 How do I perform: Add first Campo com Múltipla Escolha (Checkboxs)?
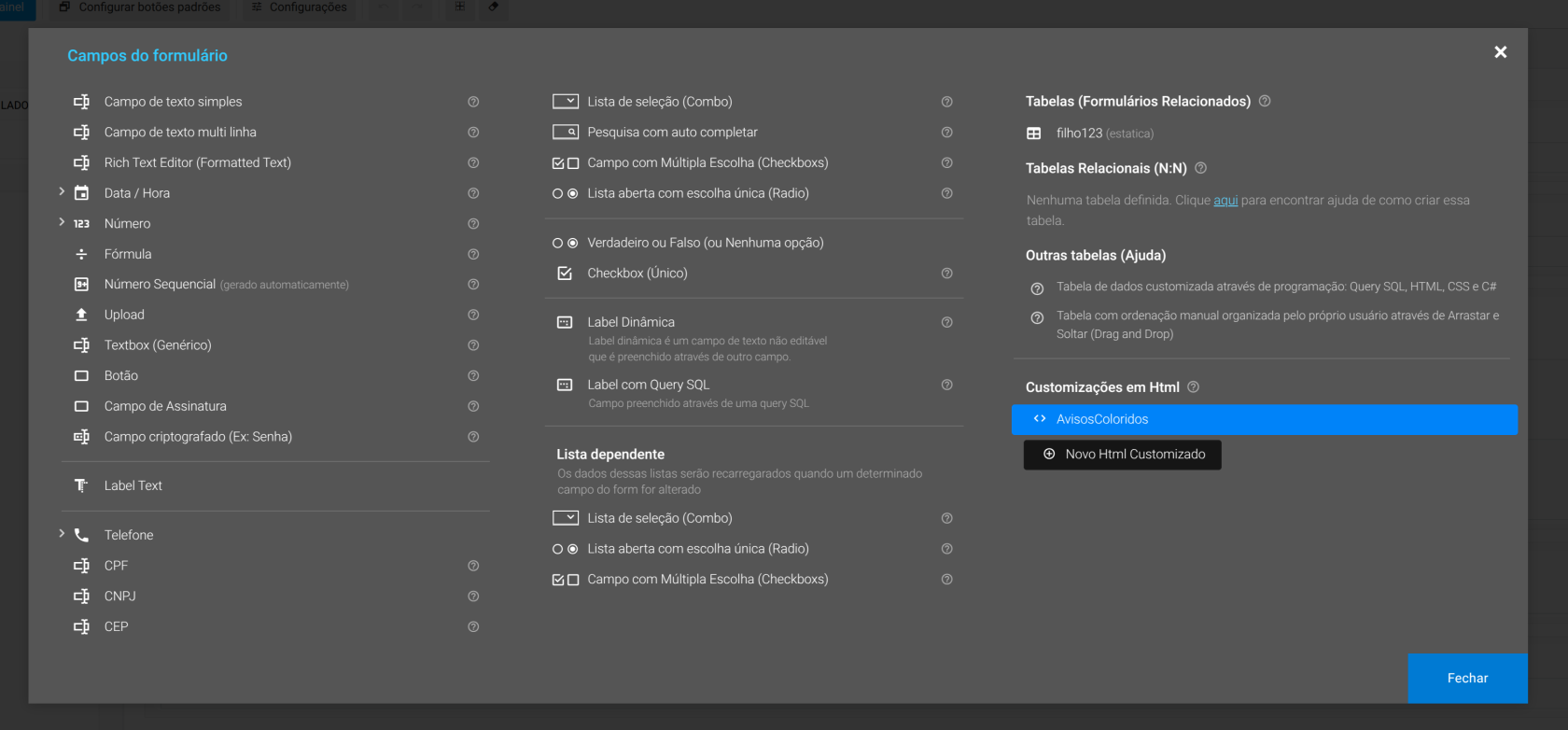tap(707, 162)
